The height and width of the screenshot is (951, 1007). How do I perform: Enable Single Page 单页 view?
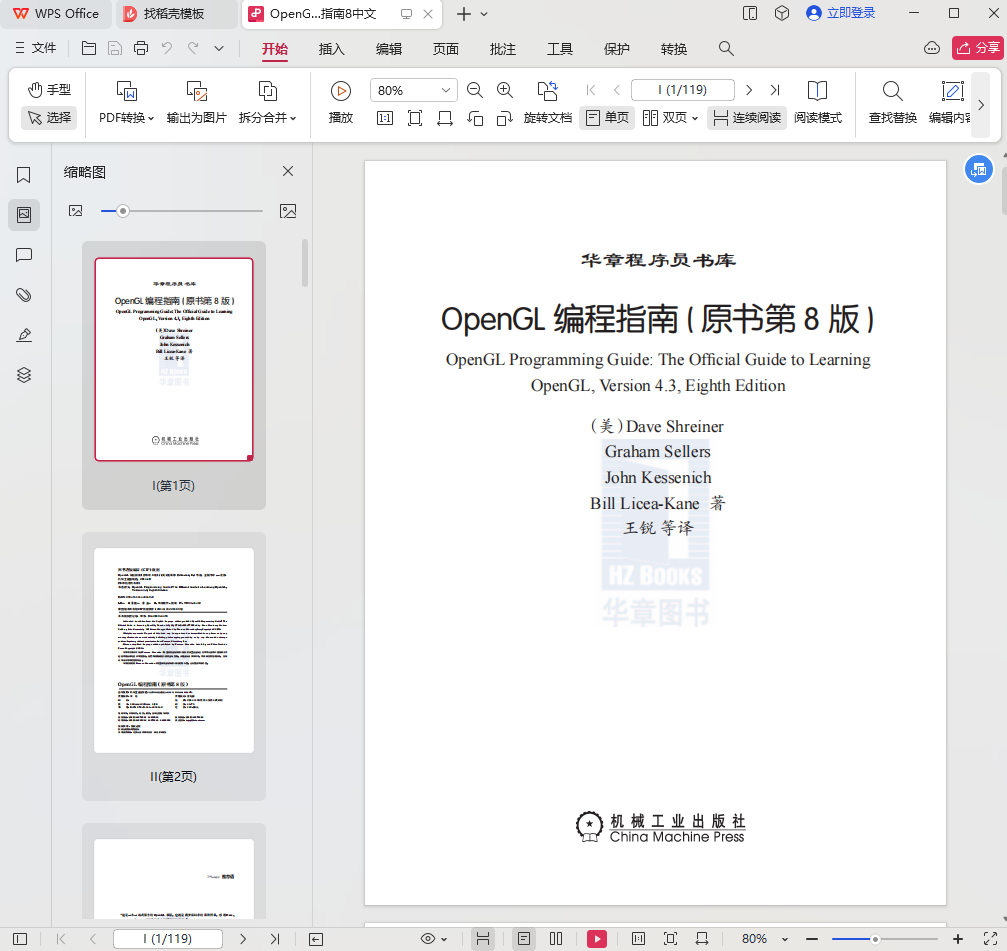click(607, 118)
